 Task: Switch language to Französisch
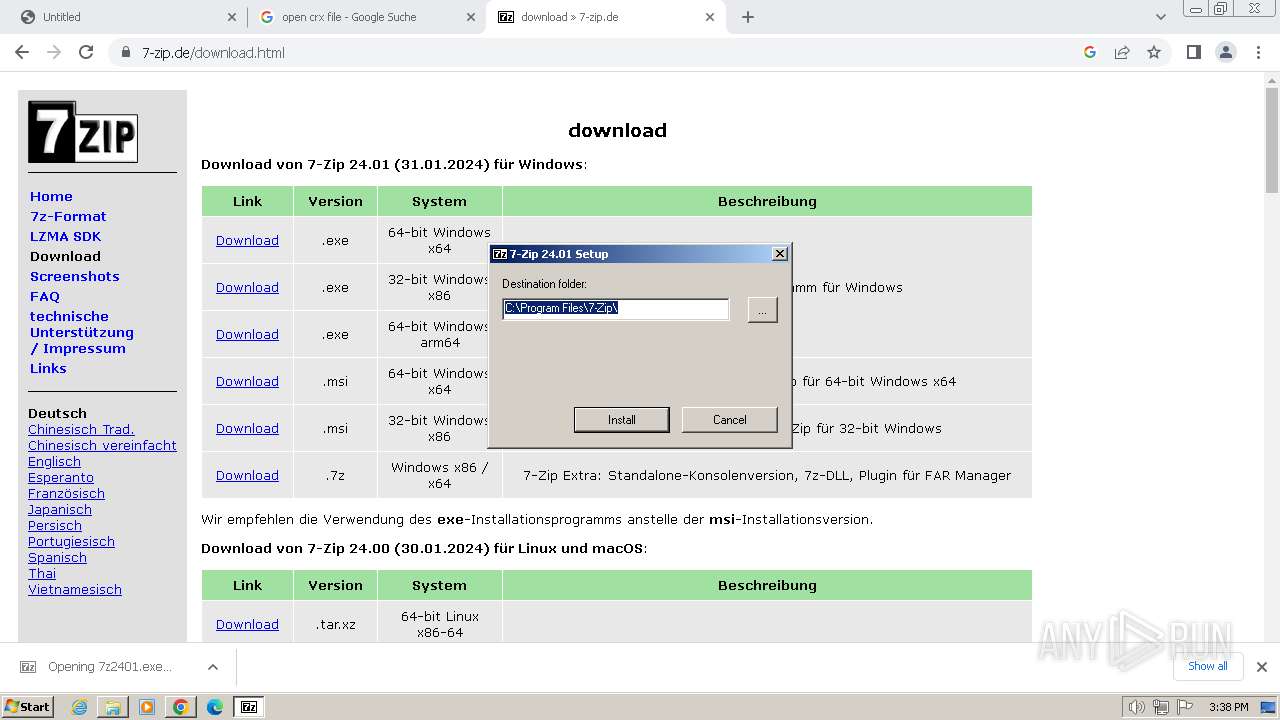tap(66, 493)
